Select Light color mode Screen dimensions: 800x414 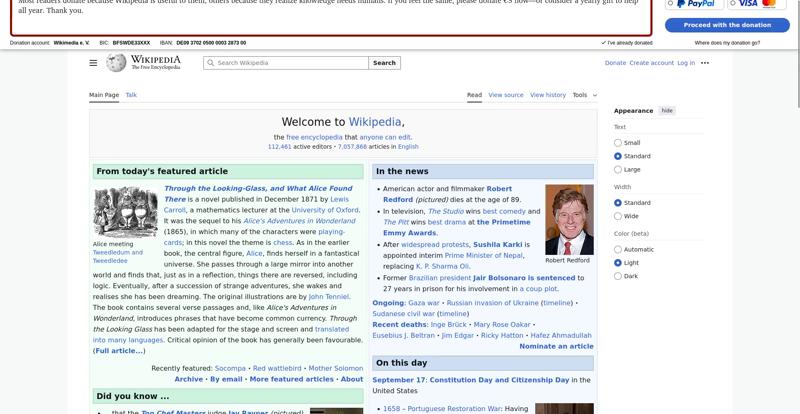coord(618,263)
